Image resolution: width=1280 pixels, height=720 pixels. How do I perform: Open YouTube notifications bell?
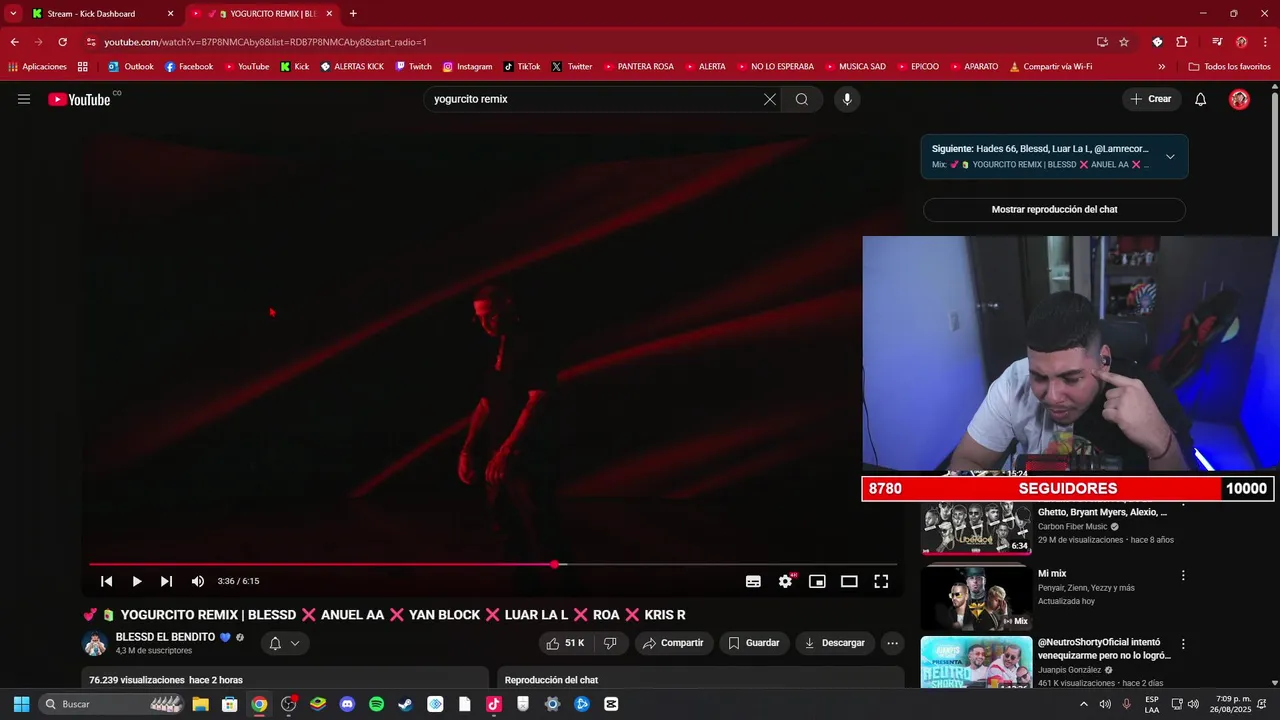(1201, 99)
